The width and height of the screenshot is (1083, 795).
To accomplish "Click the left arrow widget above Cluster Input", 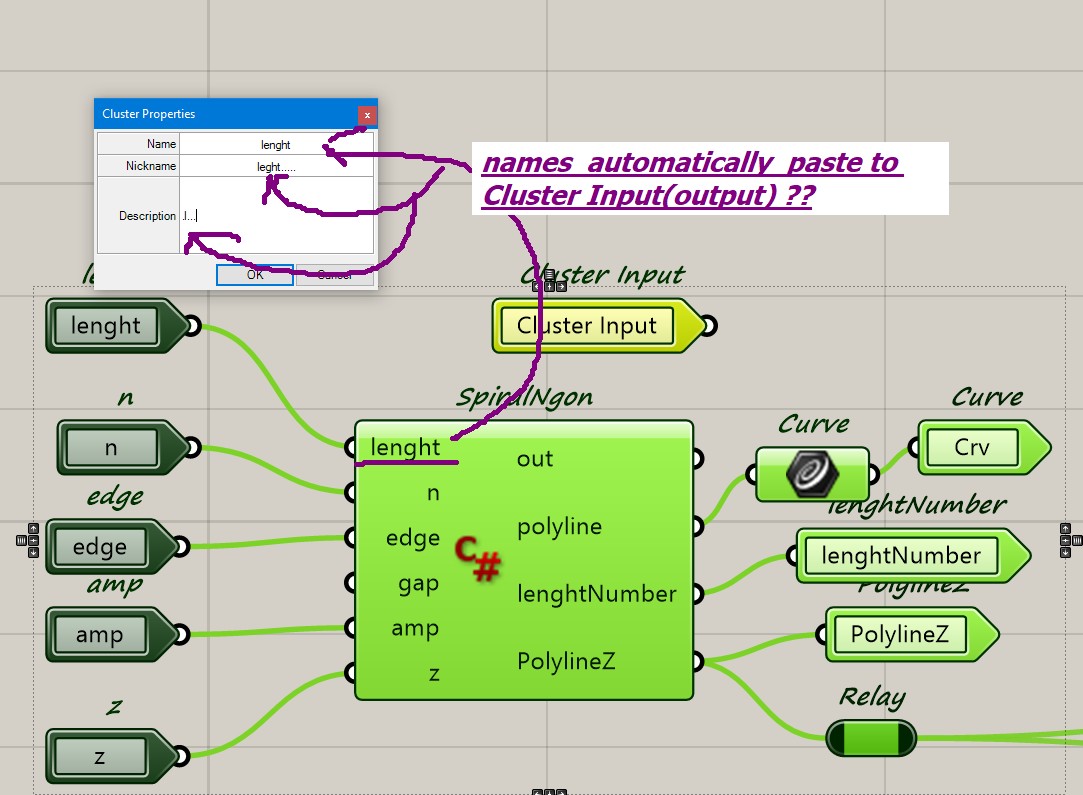I will pos(537,286).
